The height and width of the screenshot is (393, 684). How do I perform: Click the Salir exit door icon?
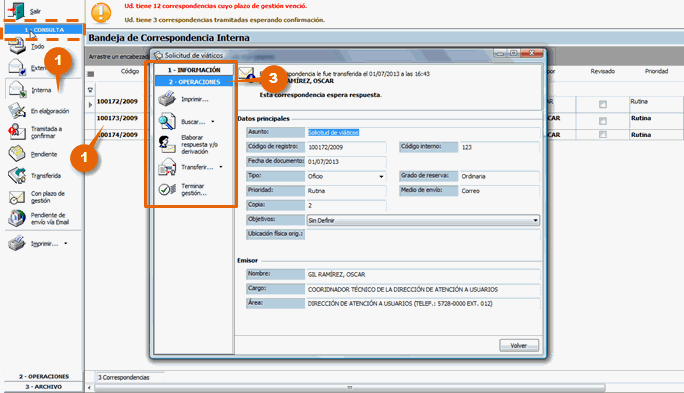coord(16,10)
